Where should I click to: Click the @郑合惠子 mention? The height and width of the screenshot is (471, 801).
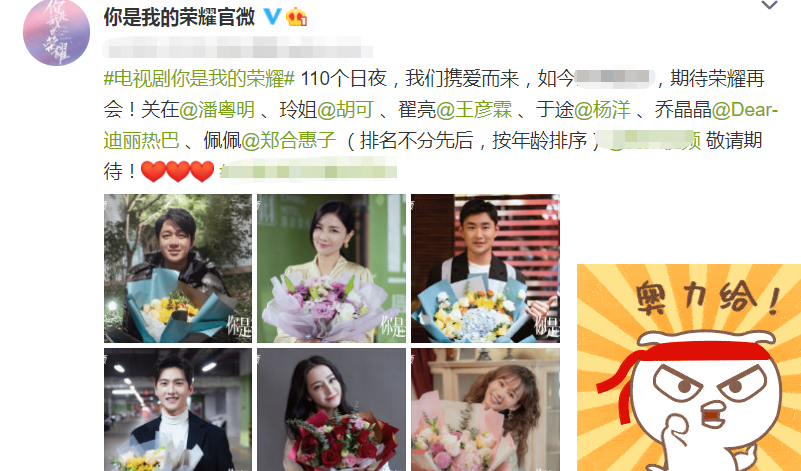pos(289,140)
